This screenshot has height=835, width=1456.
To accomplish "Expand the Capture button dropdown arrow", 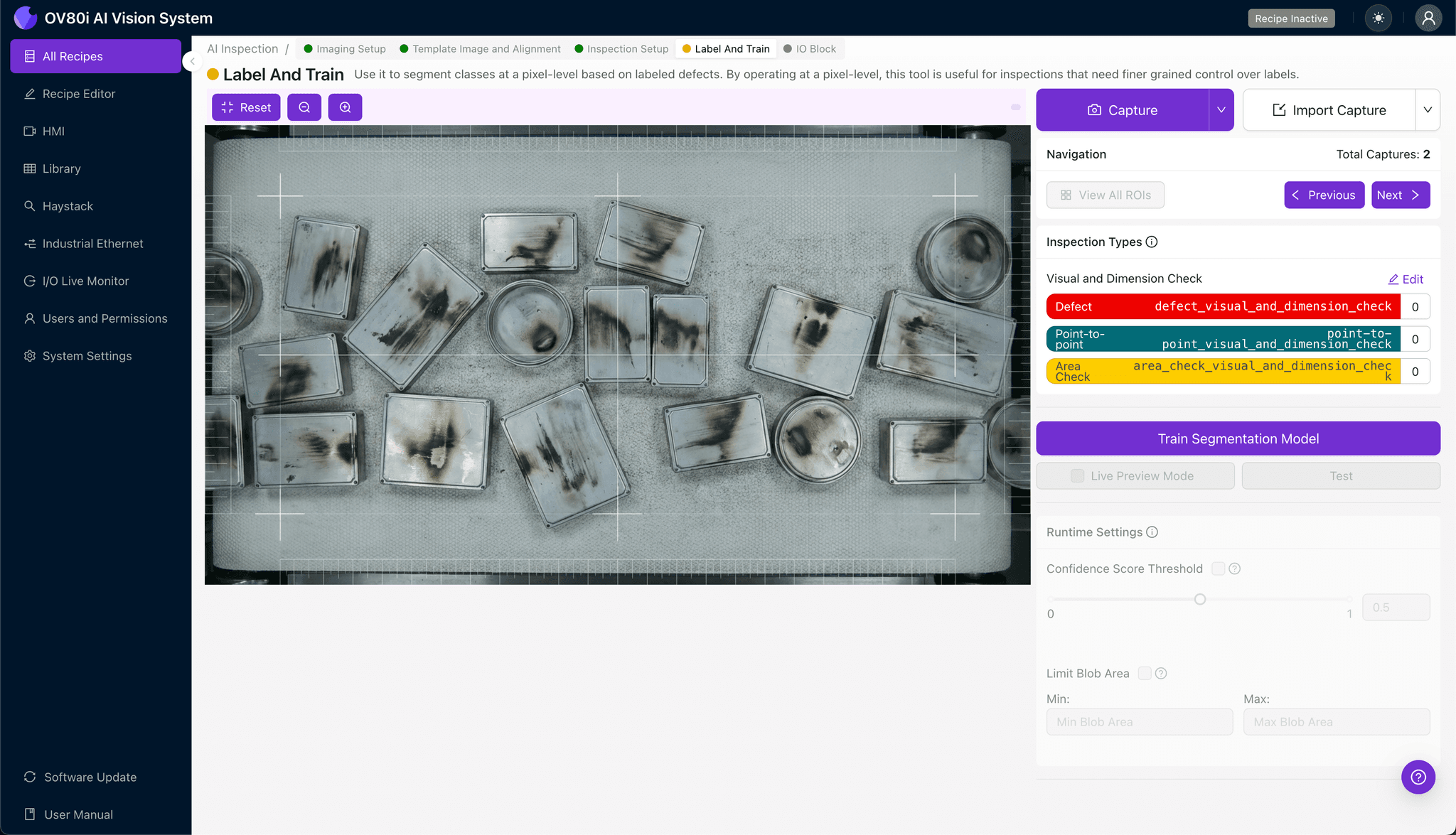I will click(x=1221, y=110).
